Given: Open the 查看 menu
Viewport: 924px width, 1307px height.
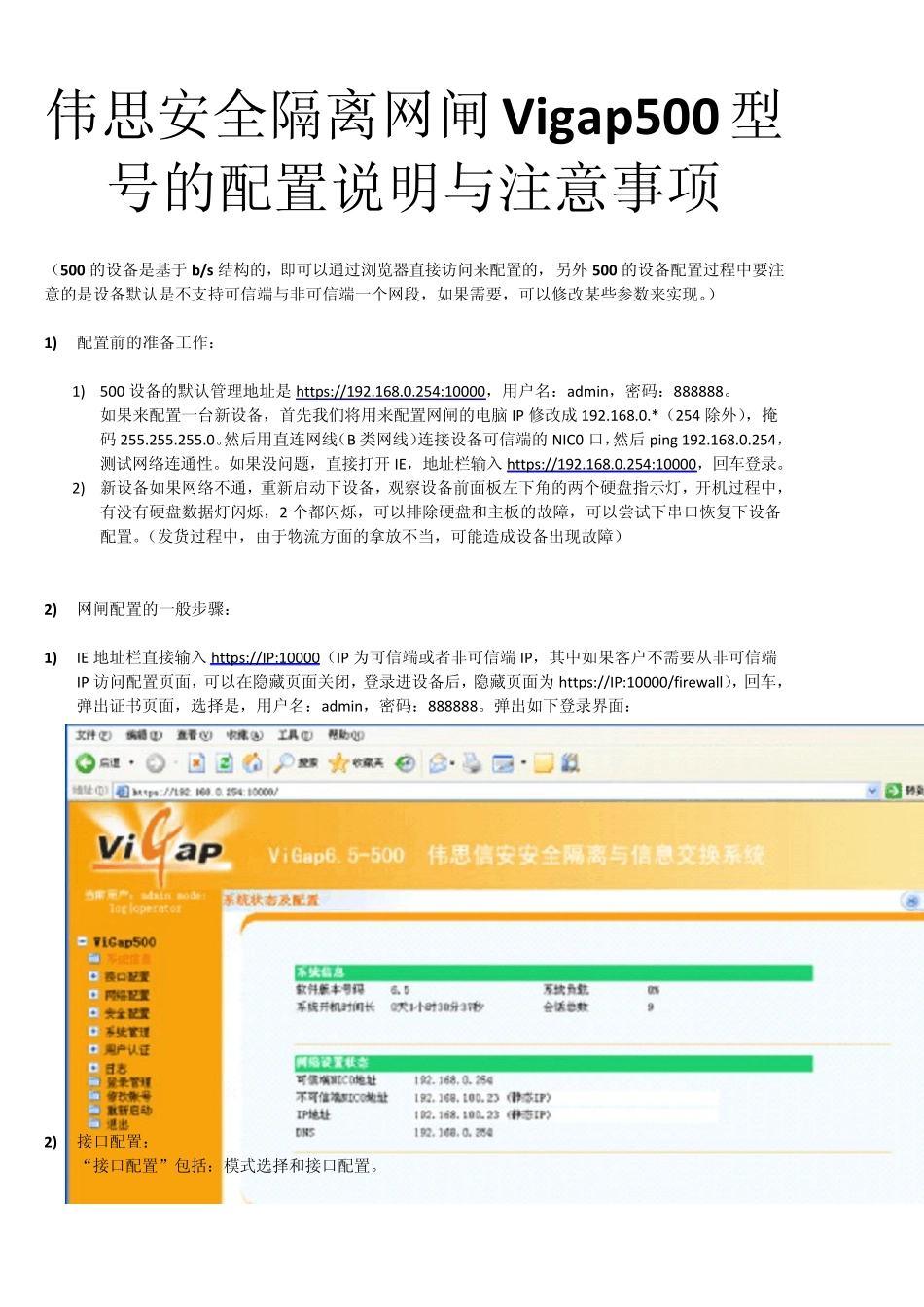Looking at the screenshot, I should 195,735.
